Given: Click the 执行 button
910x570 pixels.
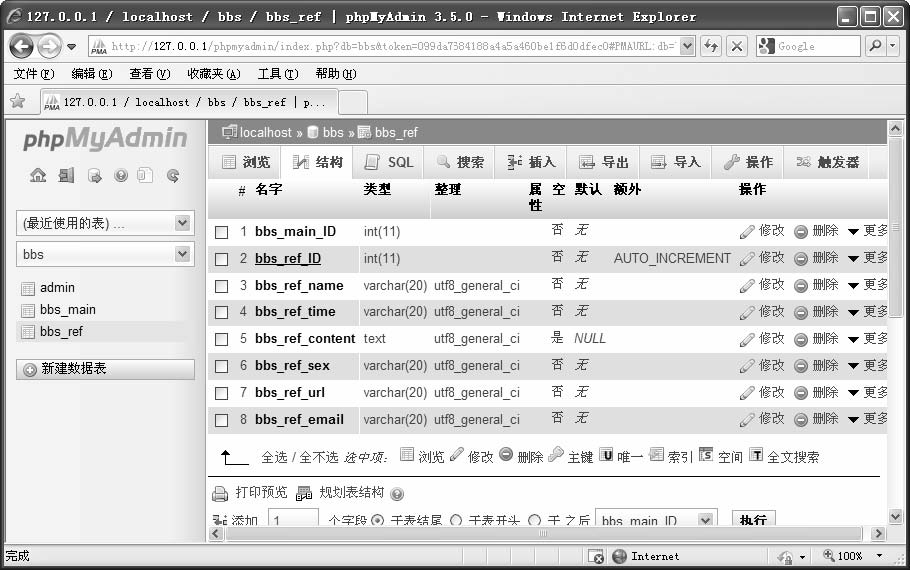Looking at the screenshot, I should tap(754, 519).
